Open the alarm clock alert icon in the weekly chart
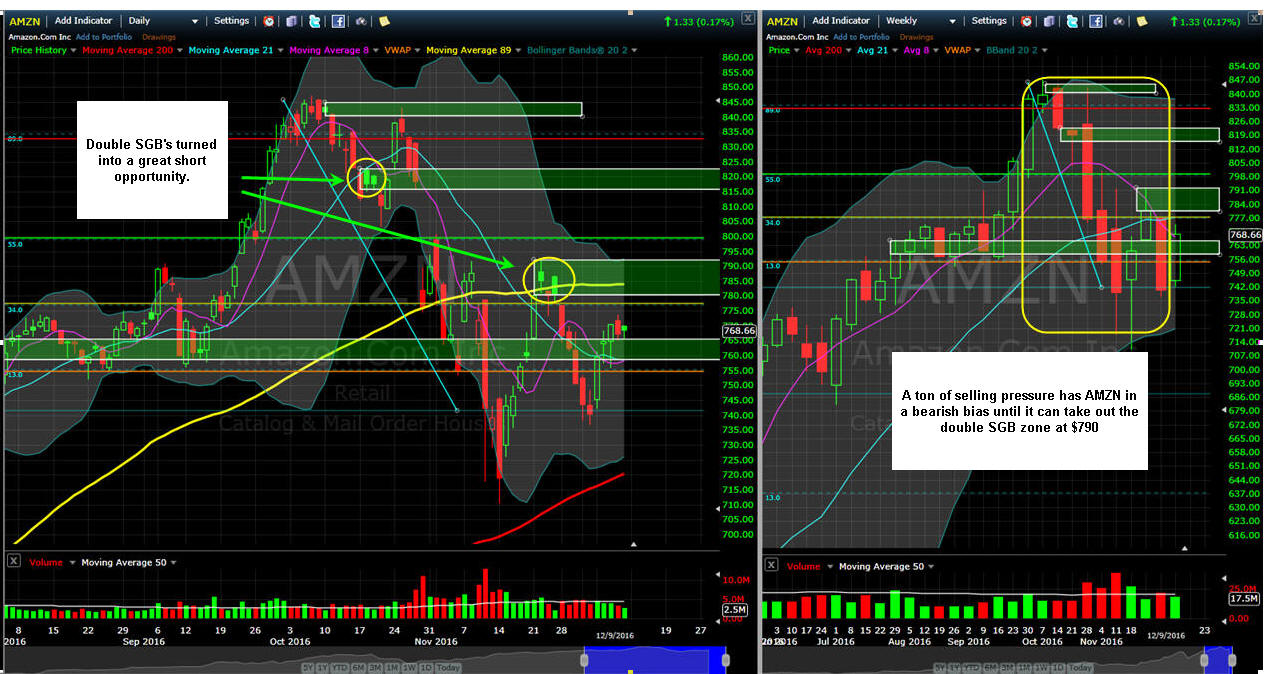 [1026, 21]
